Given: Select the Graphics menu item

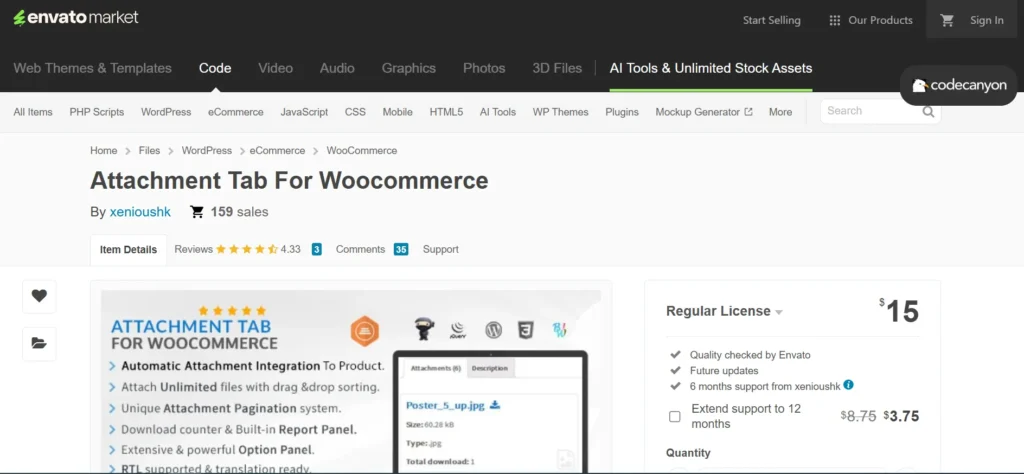Looking at the screenshot, I should (x=408, y=68).
